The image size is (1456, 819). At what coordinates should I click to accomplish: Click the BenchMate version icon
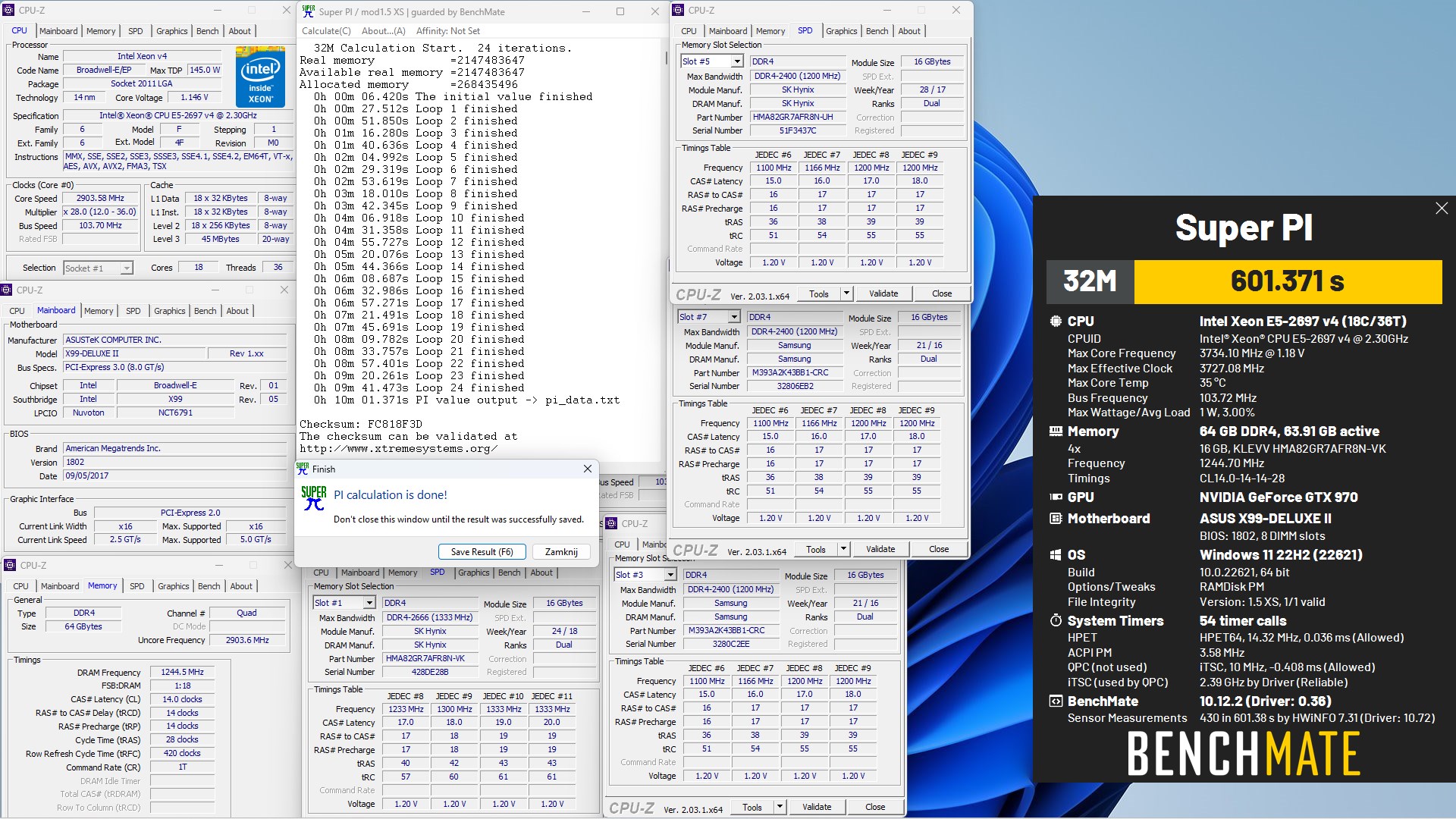click(x=1056, y=701)
